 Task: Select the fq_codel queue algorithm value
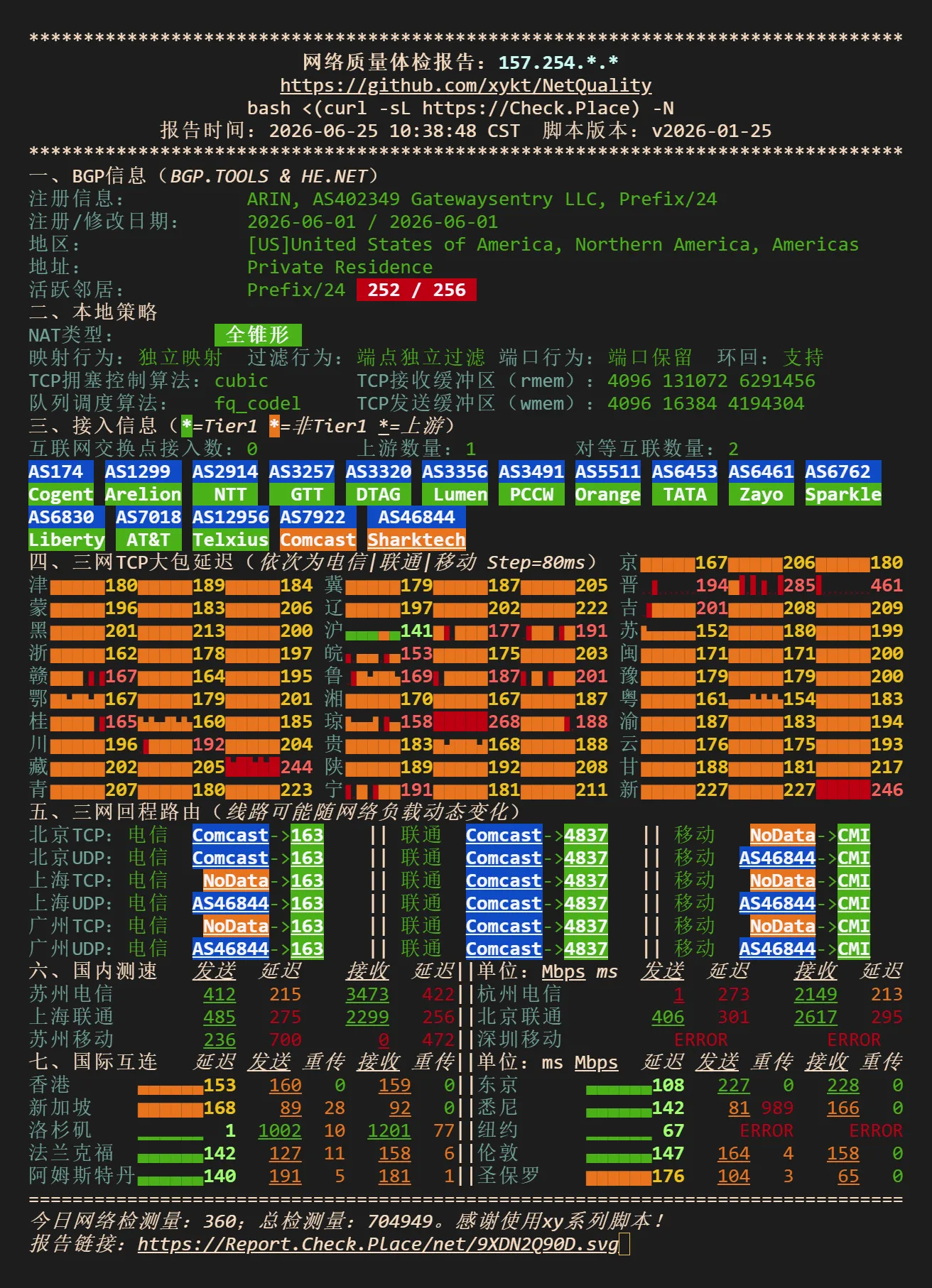click(258, 403)
